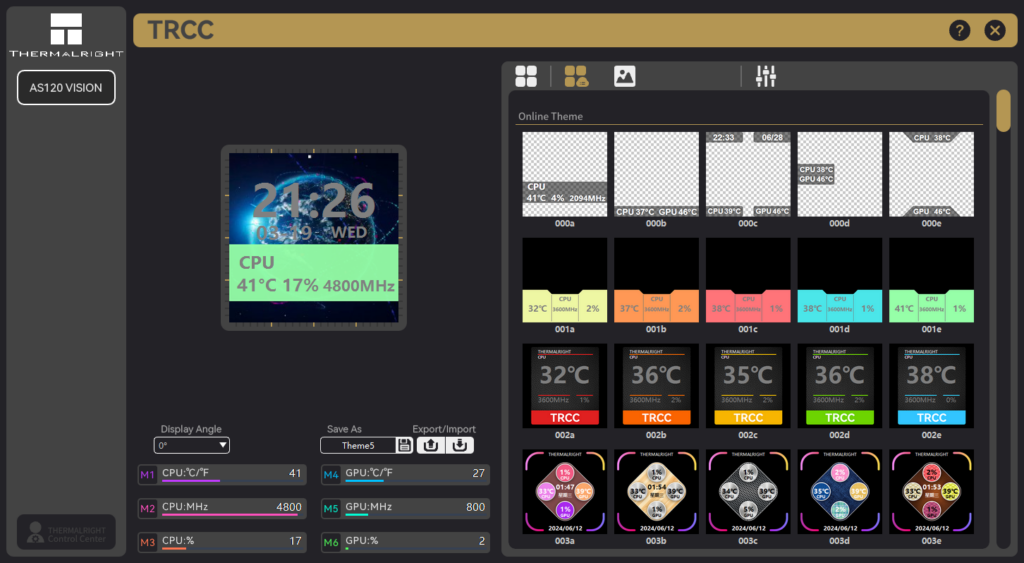Click the Thermalright logo at top left

pos(66,35)
